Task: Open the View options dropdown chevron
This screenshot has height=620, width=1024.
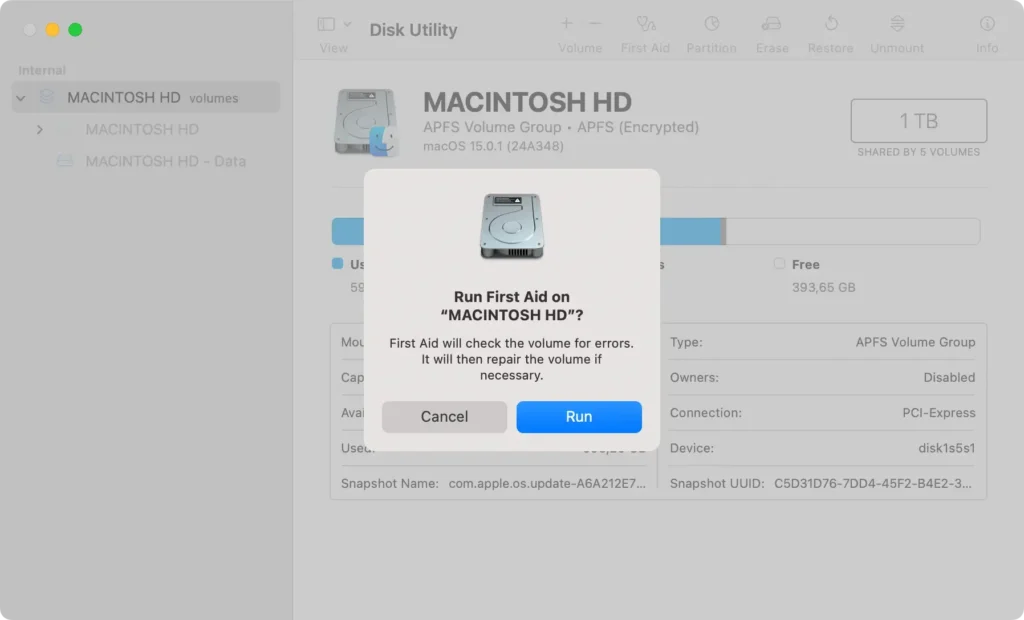Action: pyautogui.click(x=347, y=24)
